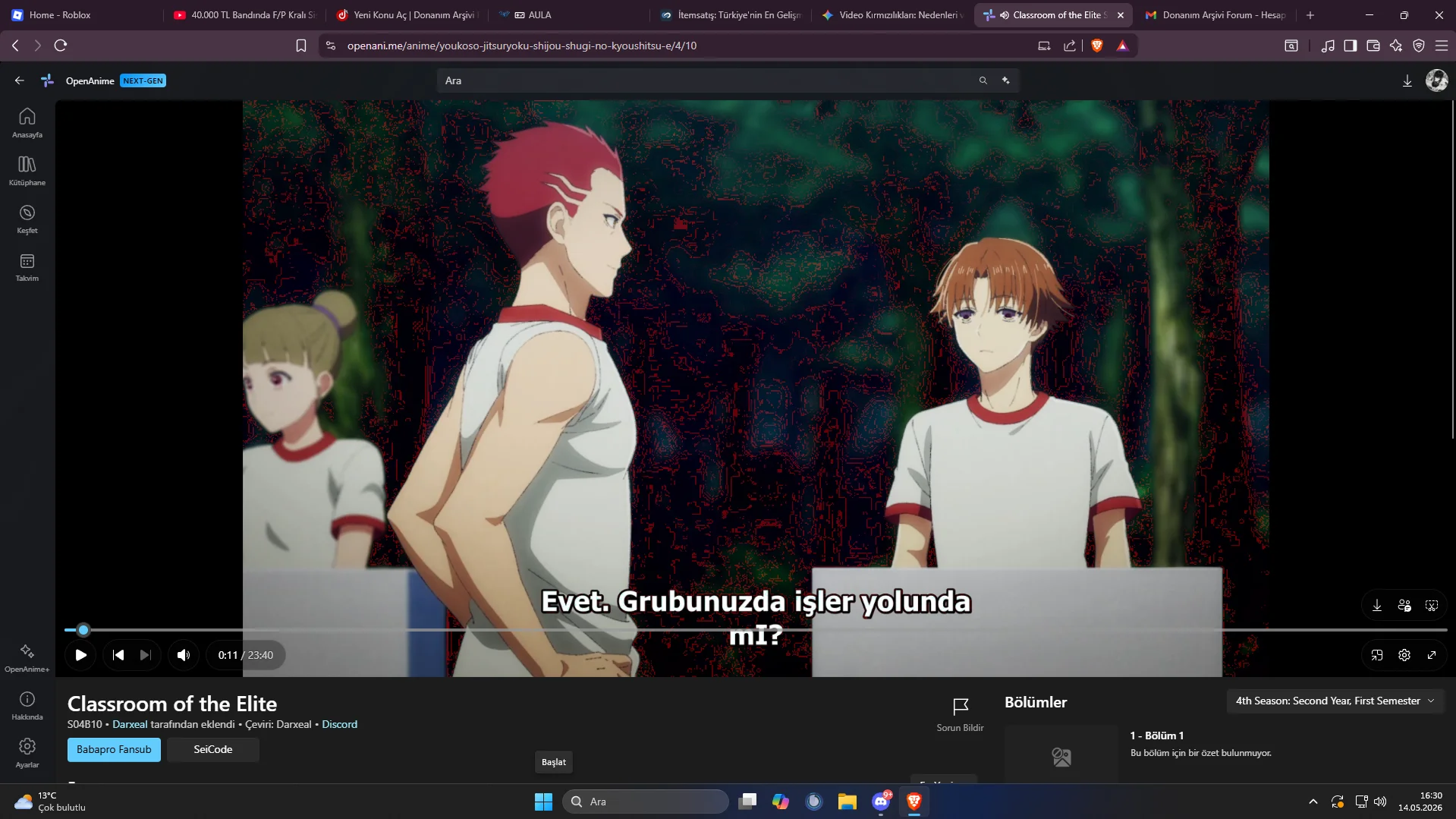Open Ayarlar settings in the sidebar

27,753
